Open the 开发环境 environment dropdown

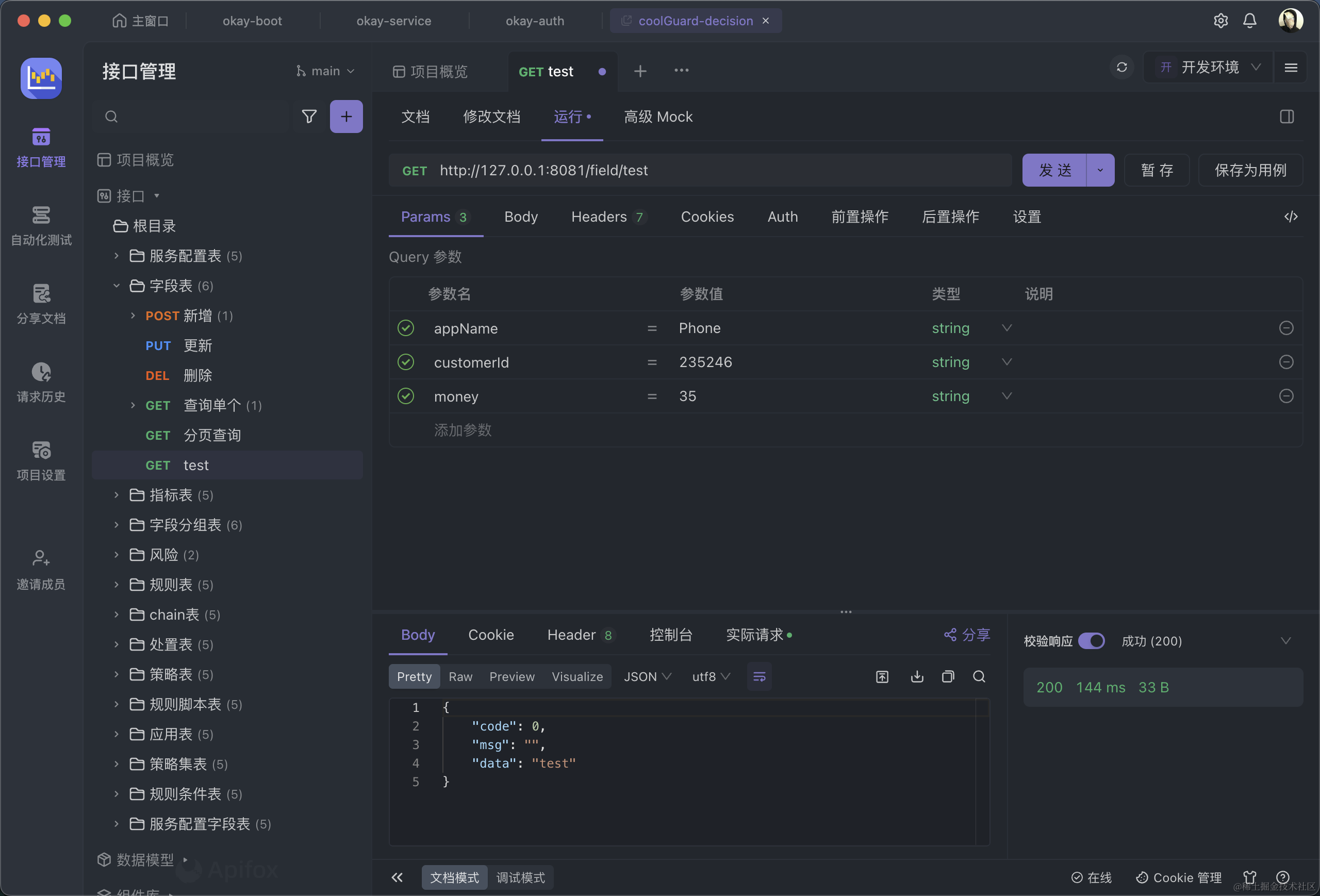coord(1210,68)
